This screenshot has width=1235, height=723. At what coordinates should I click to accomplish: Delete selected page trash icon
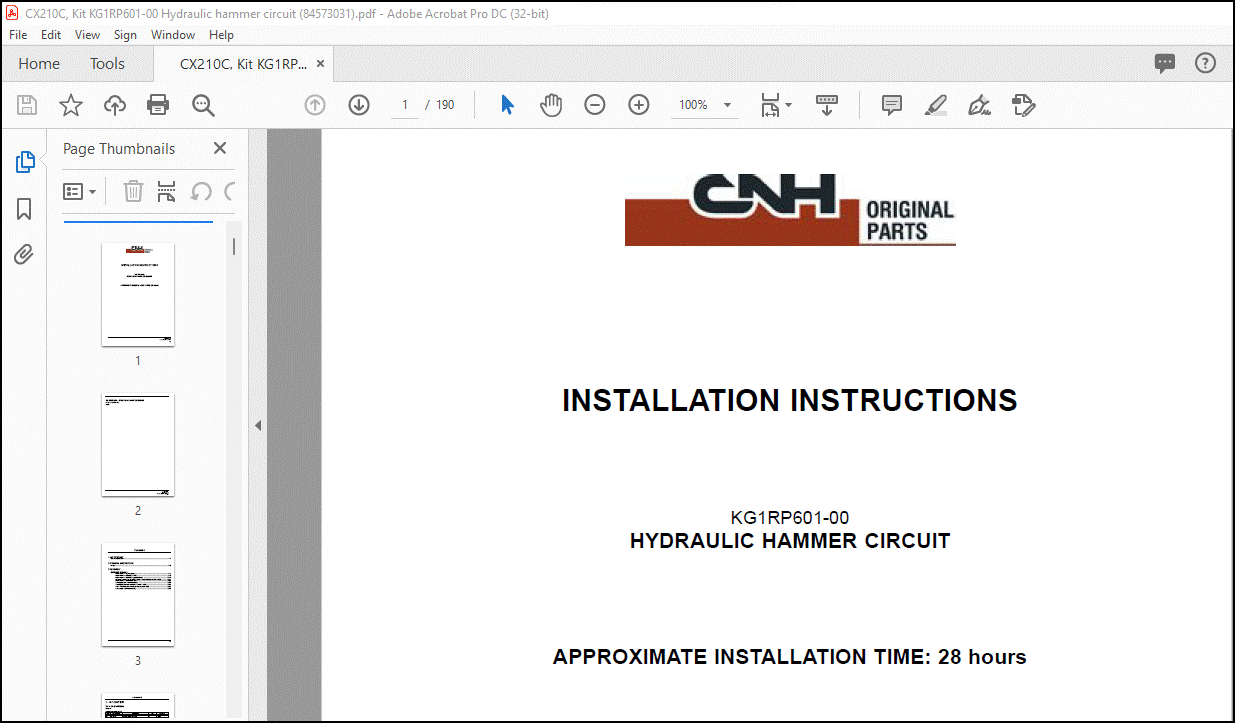click(x=133, y=191)
